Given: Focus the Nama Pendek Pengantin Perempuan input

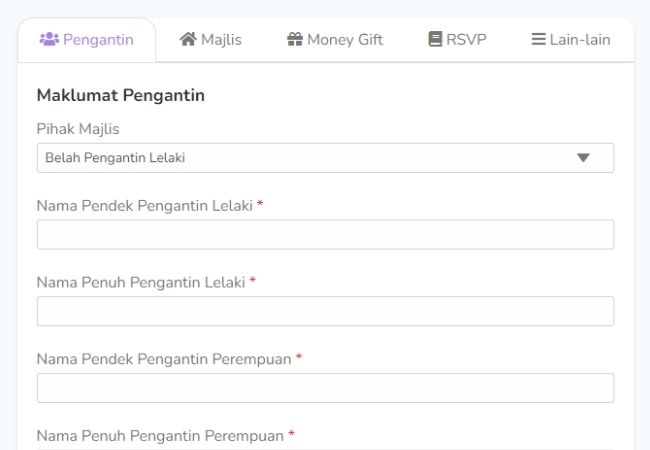Looking at the screenshot, I should [325, 388].
